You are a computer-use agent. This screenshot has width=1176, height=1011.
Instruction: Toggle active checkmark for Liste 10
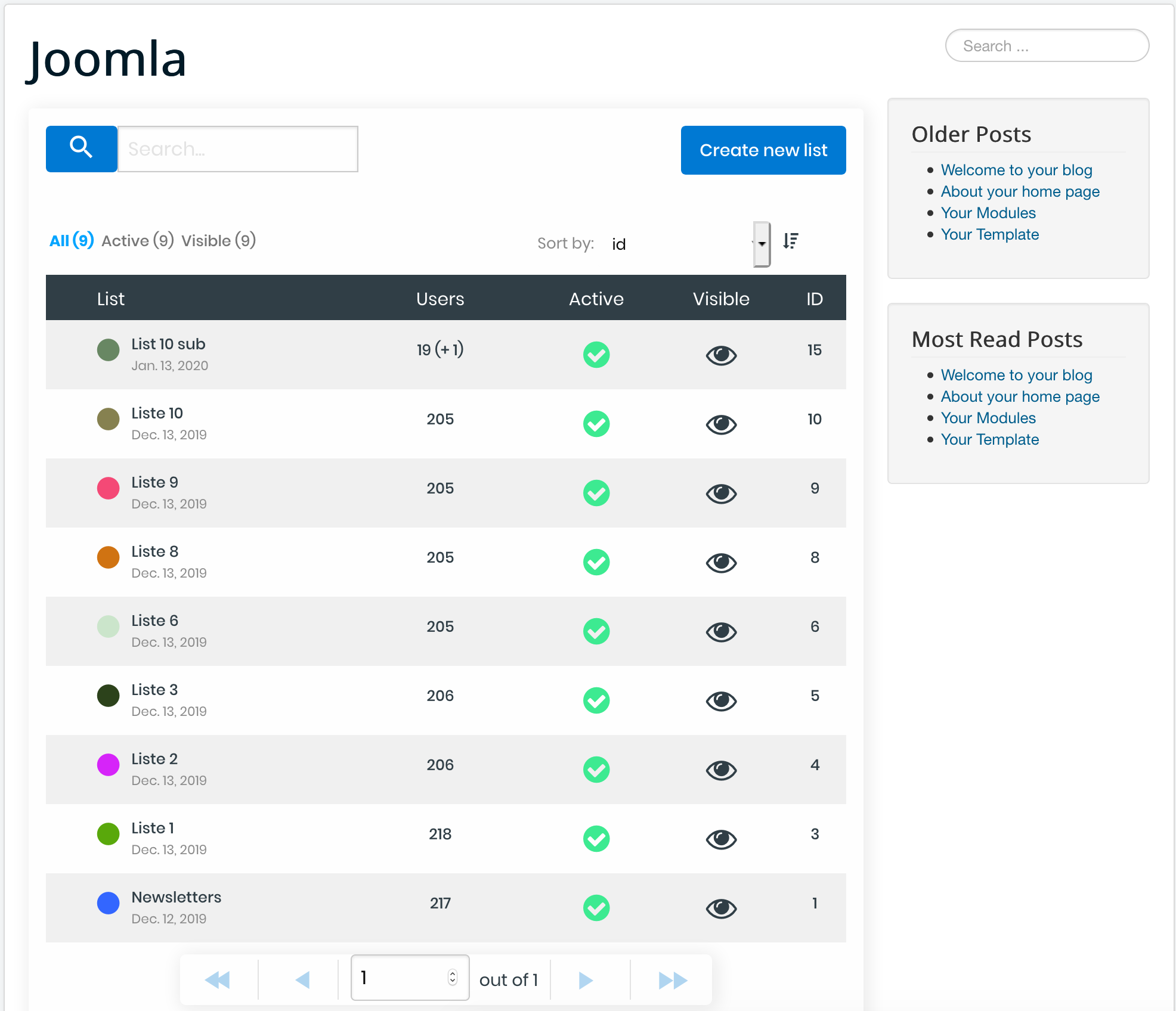tap(596, 424)
